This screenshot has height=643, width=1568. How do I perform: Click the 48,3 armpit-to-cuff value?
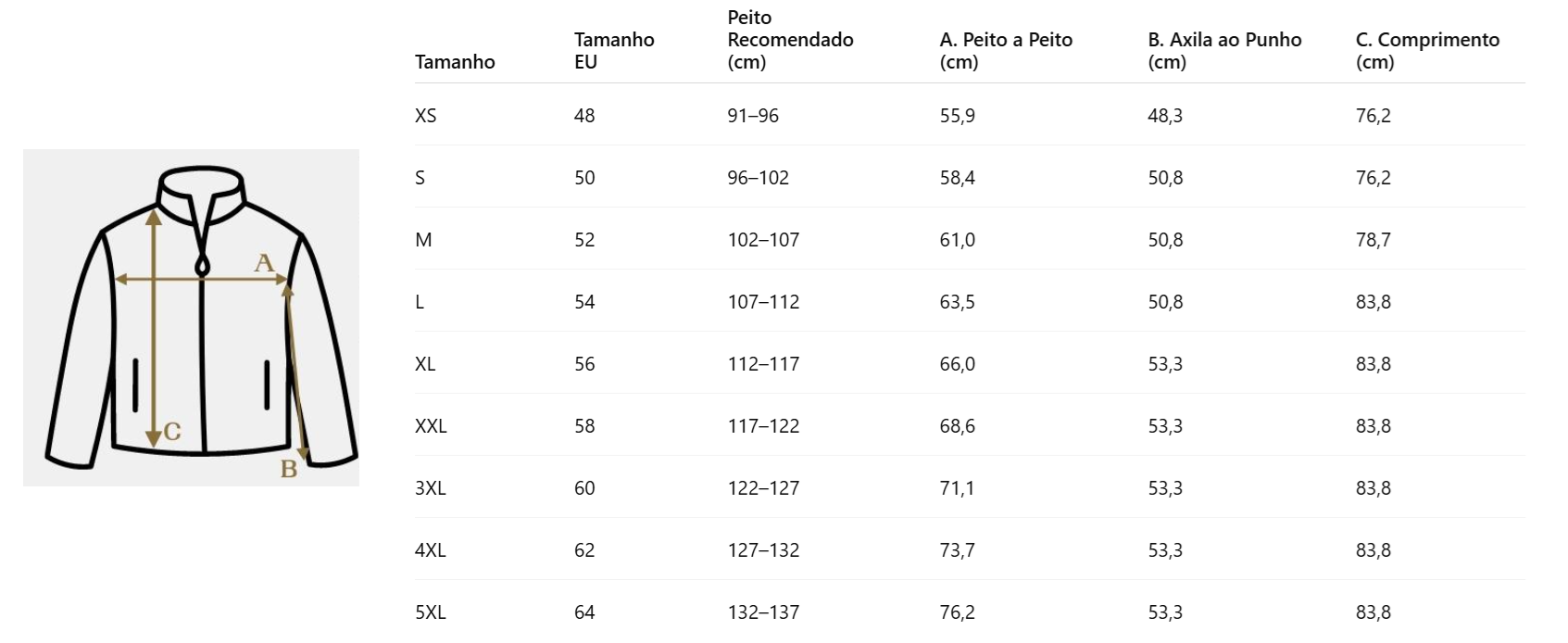(x=1165, y=116)
